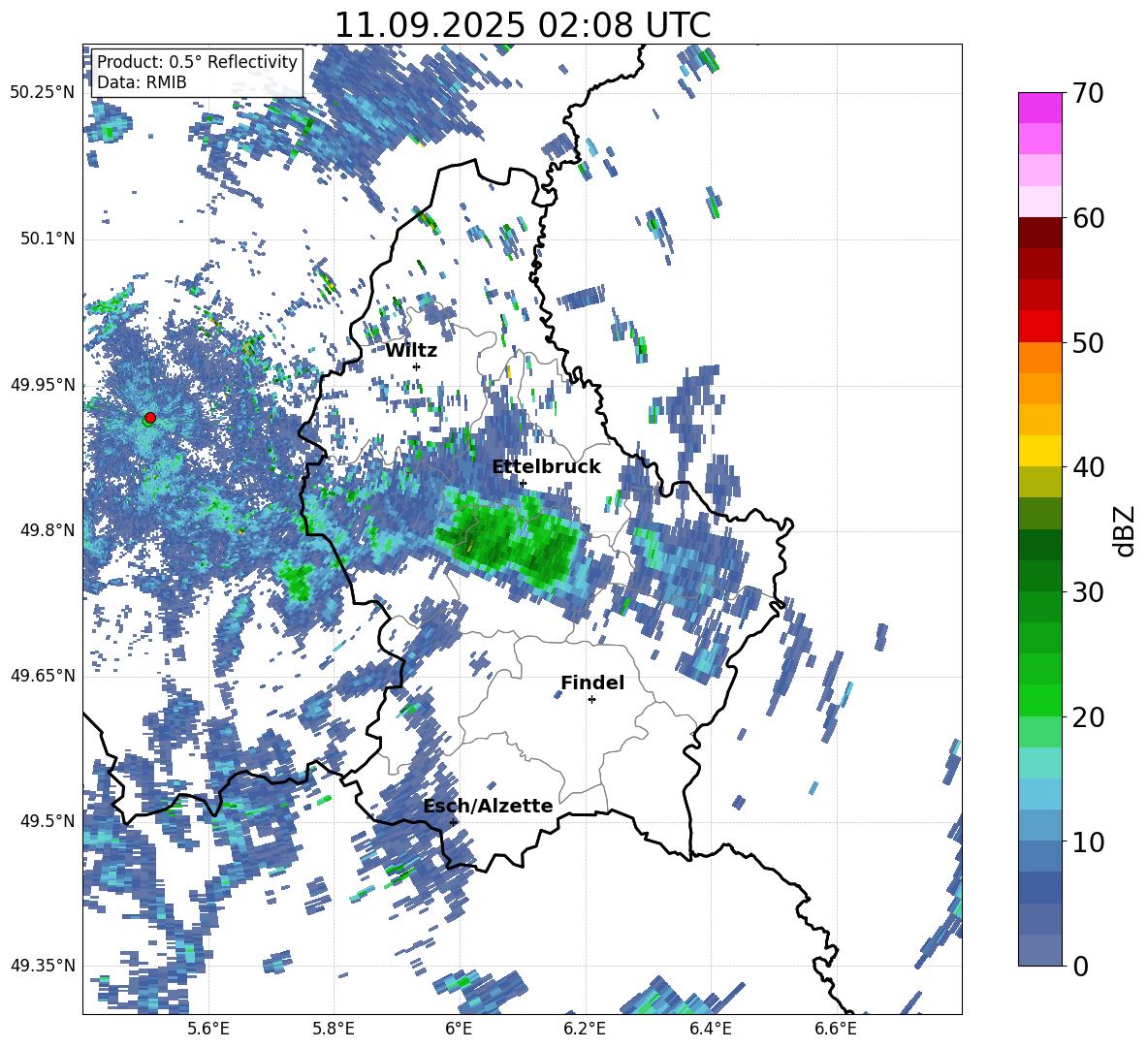Click the 50 tick on the colorbar
The image size is (1148, 1048).
1088,342
